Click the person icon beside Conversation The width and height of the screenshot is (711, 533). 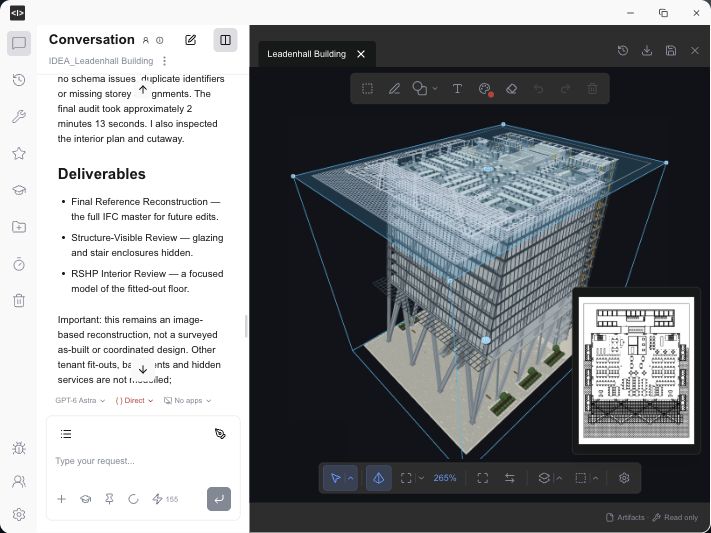[146, 40]
